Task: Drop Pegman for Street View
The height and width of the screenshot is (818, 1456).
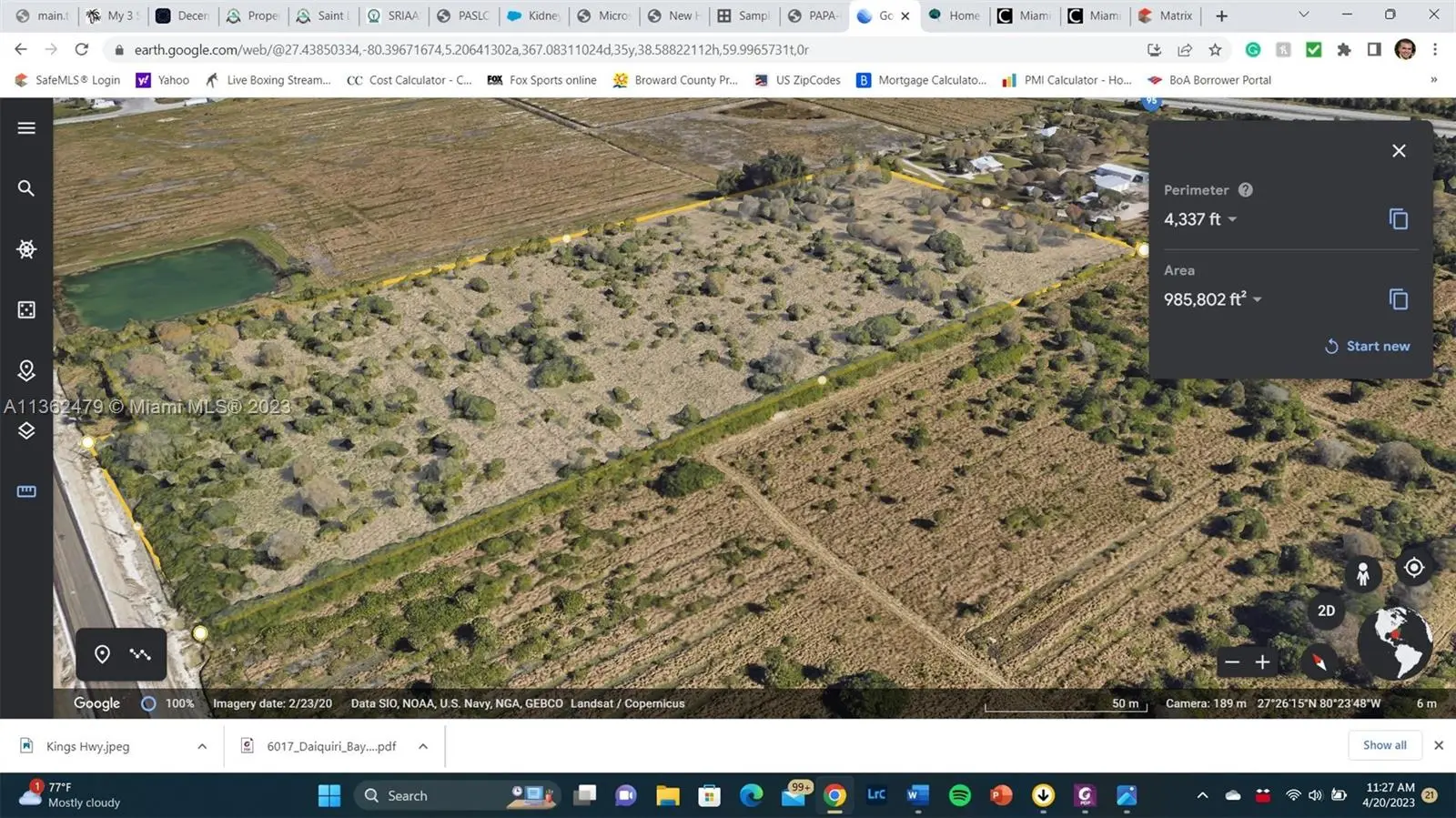Action: pos(1362,574)
